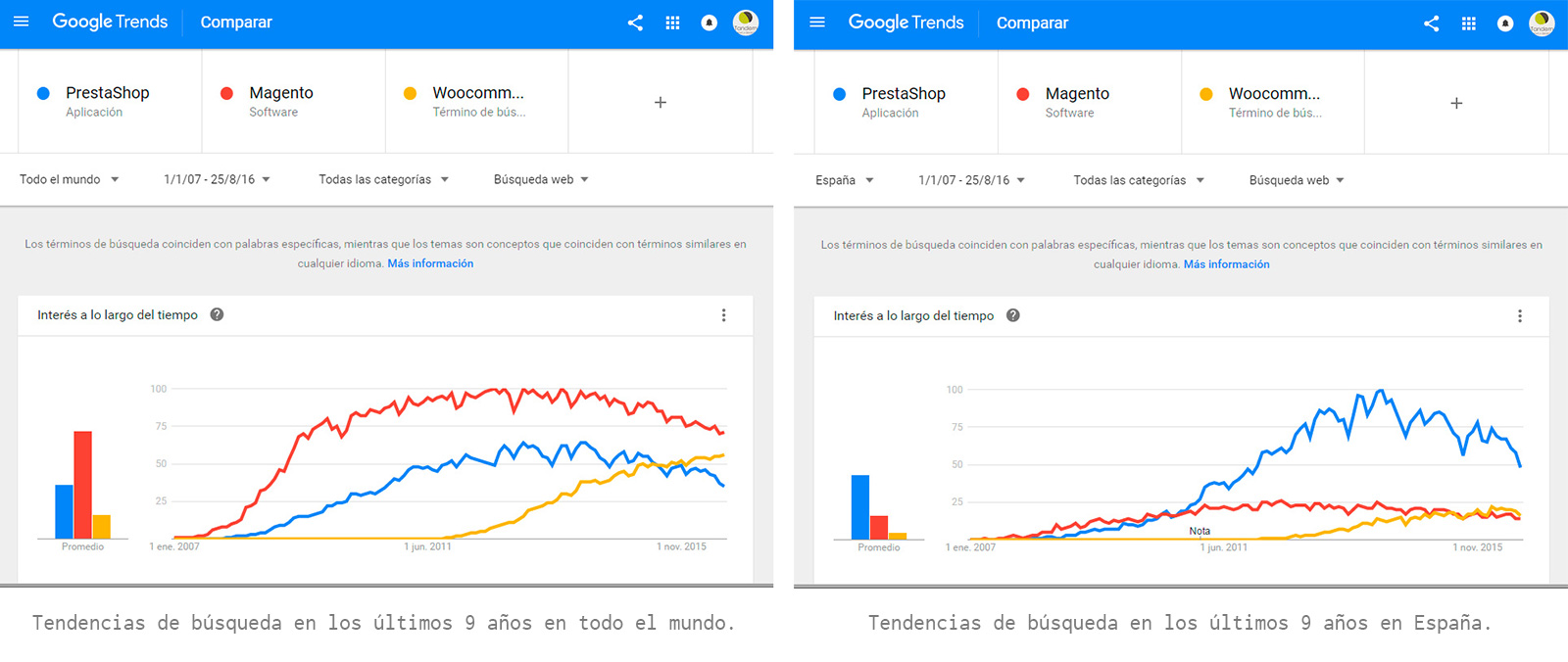Screen dimensions: 1568x662
Task: Open three-dot options menu of the right chart
Action: click(x=1520, y=316)
